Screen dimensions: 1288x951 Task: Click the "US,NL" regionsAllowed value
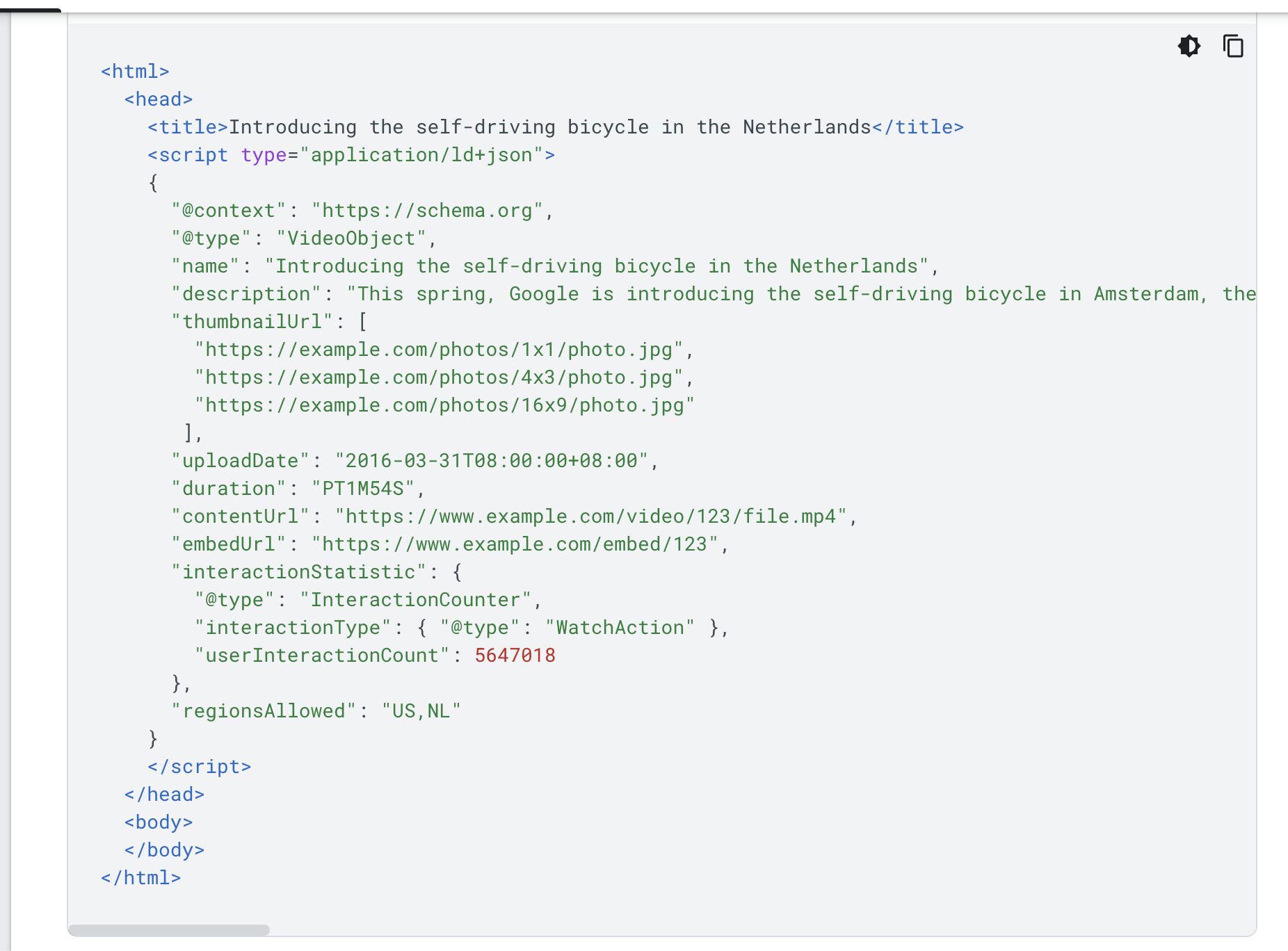(421, 711)
